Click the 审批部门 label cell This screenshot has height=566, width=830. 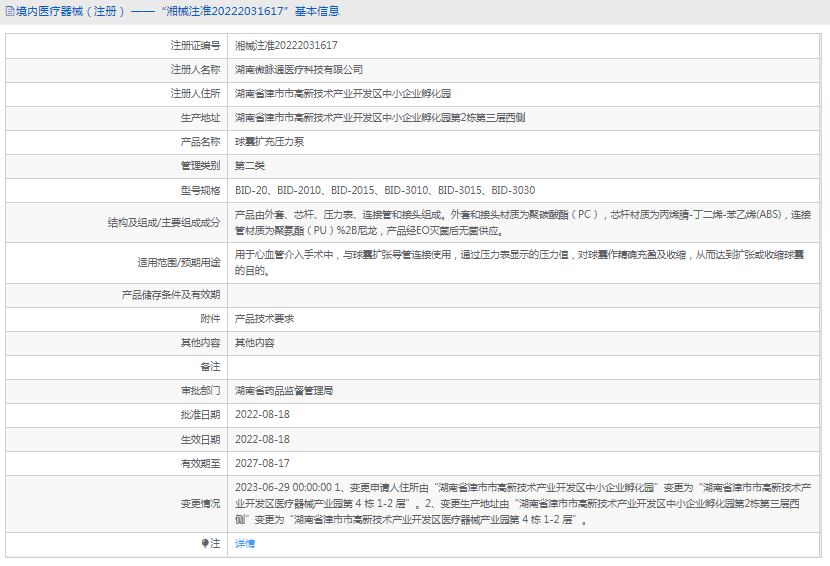[116, 391]
